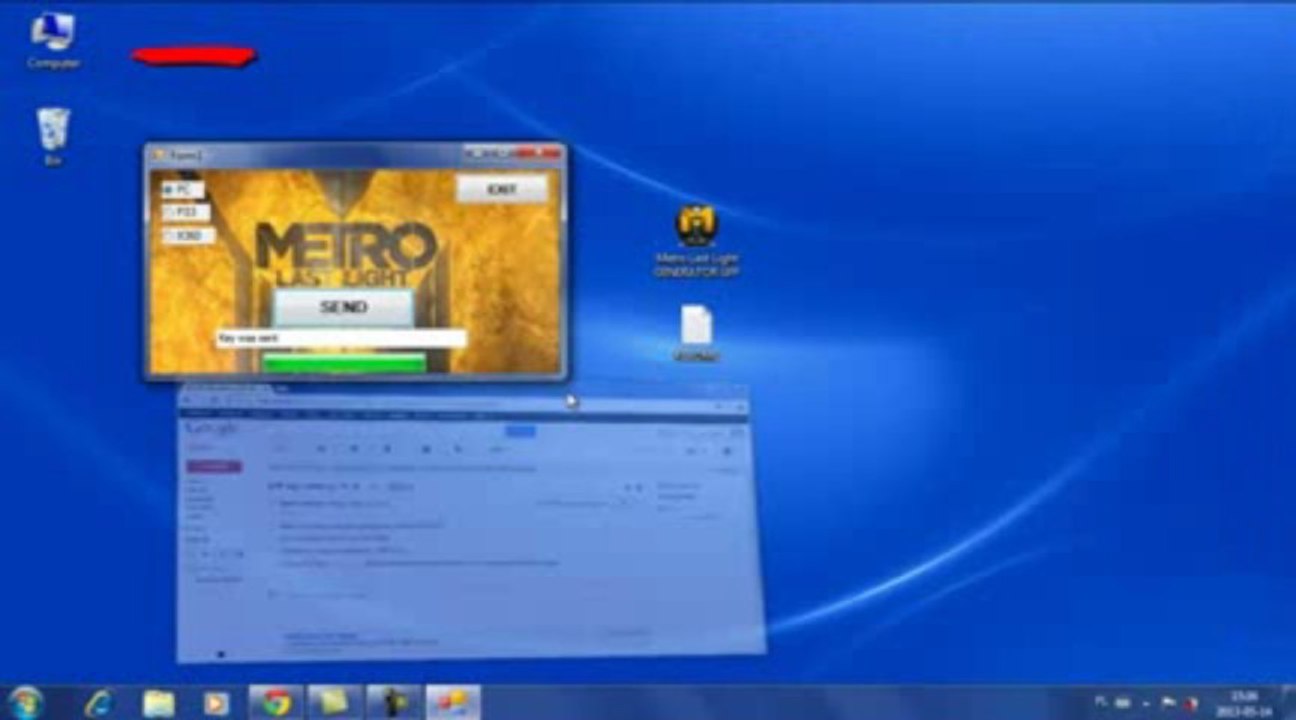This screenshot has width=1296, height=720.
Task: Launch Internet Explorer from the taskbar
Action: (98, 702)
